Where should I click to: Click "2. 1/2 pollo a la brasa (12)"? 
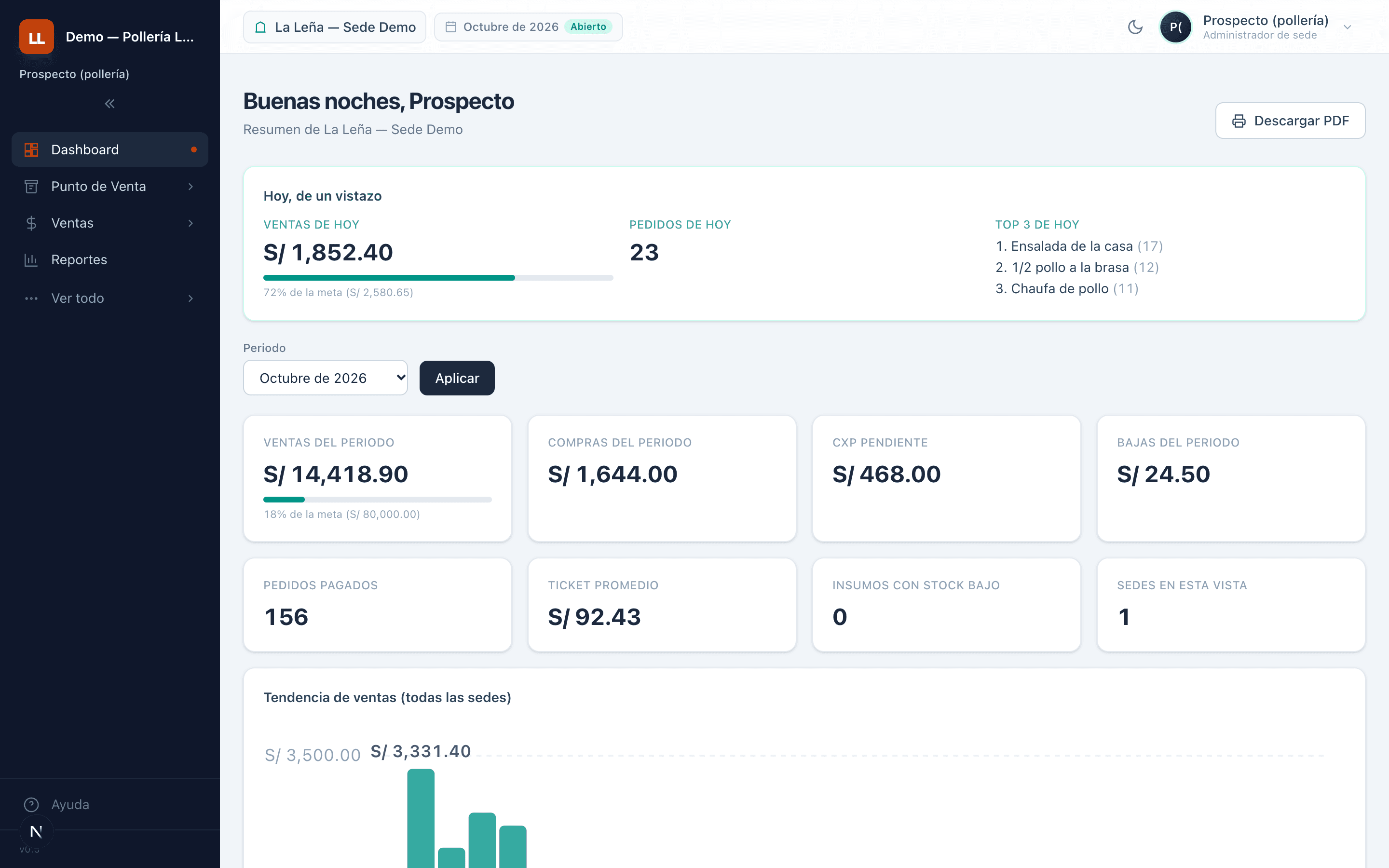(x=1077, y=268)
